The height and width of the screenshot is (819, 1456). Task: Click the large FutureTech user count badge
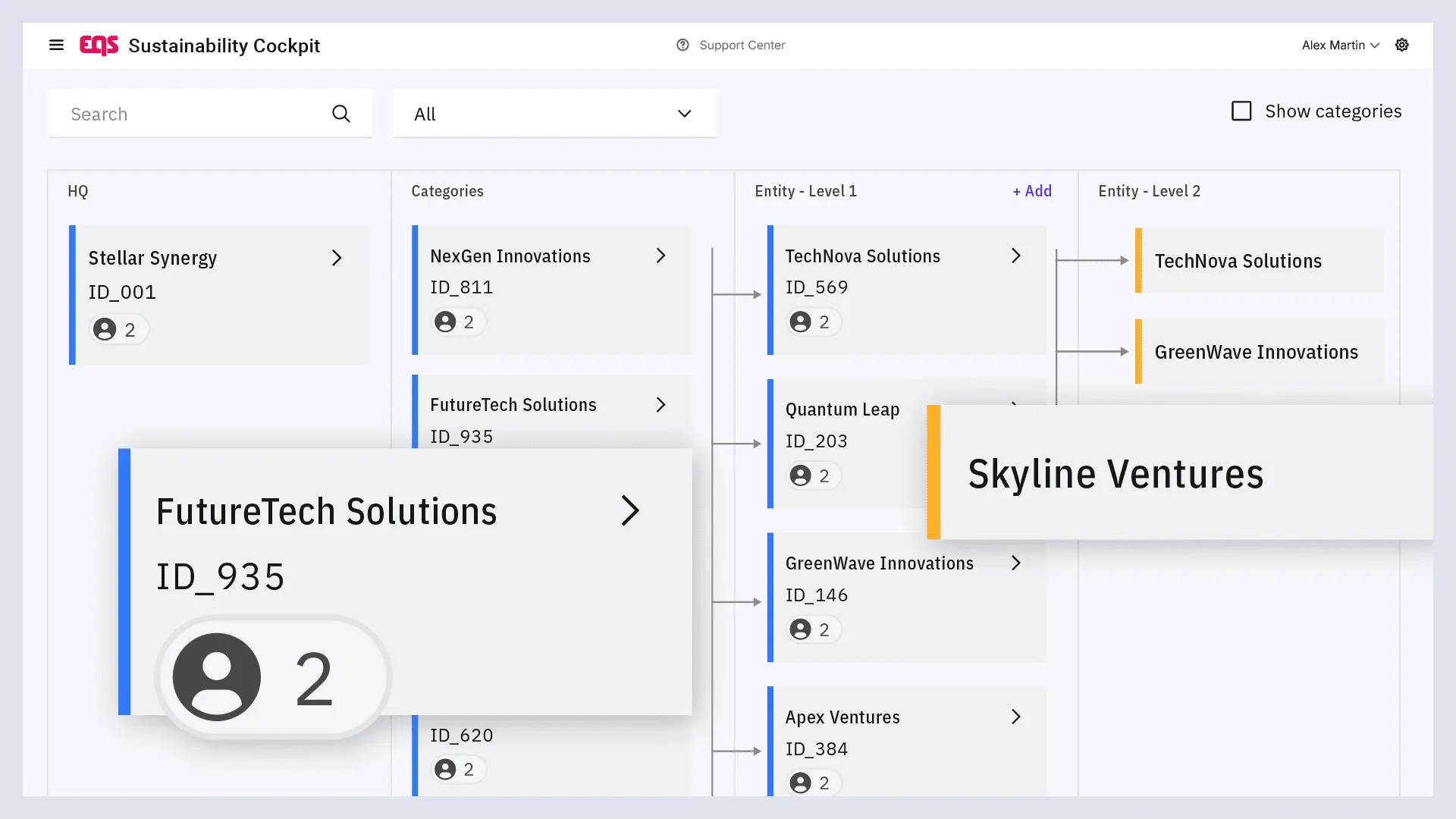[273, 677]
